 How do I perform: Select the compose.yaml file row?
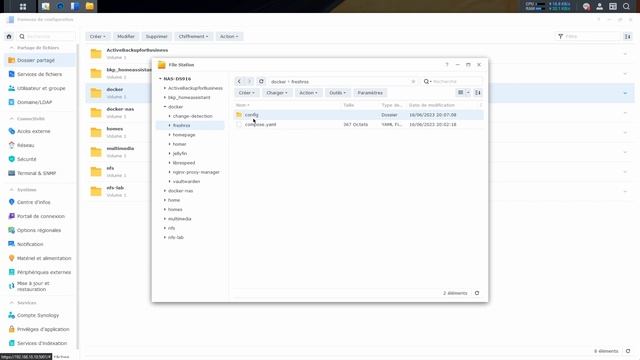point(359,124)
